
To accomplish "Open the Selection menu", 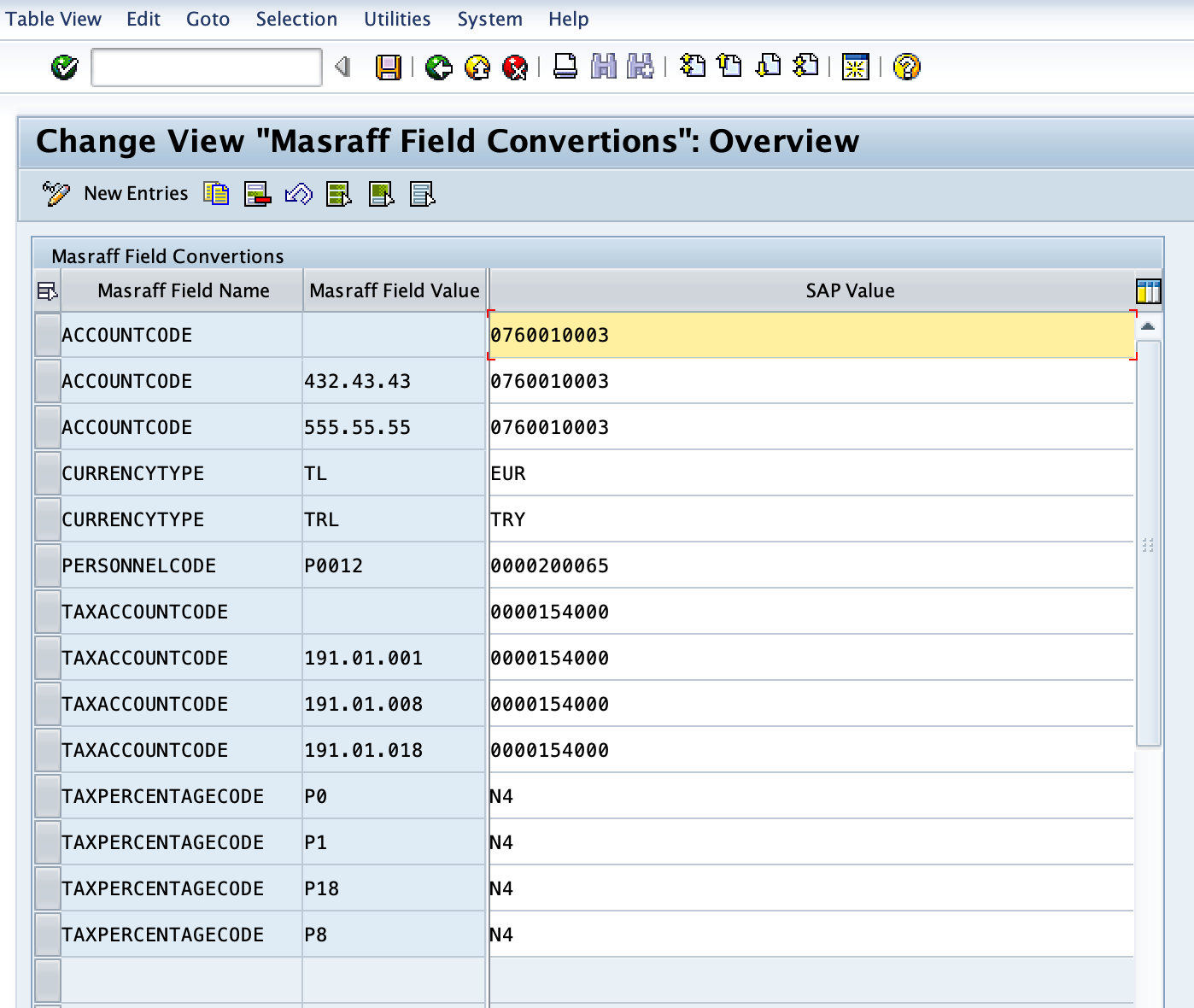I will 296,19.
